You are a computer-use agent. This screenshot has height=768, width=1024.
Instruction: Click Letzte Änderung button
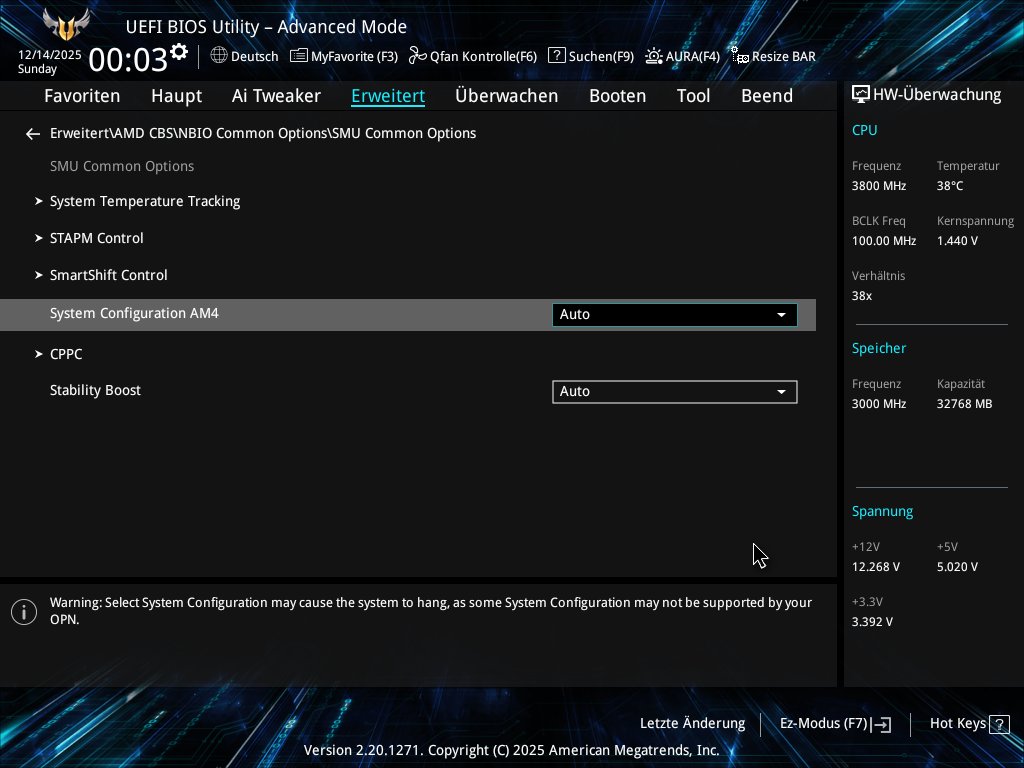(x=692, y=724)
